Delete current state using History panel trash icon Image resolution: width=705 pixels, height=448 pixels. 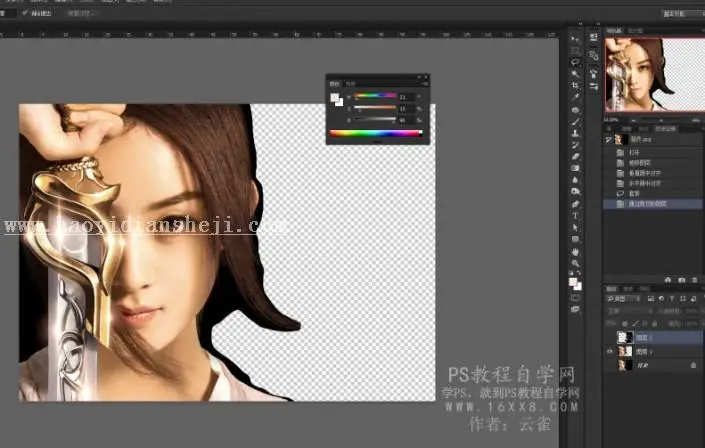(x=695, y=280)
